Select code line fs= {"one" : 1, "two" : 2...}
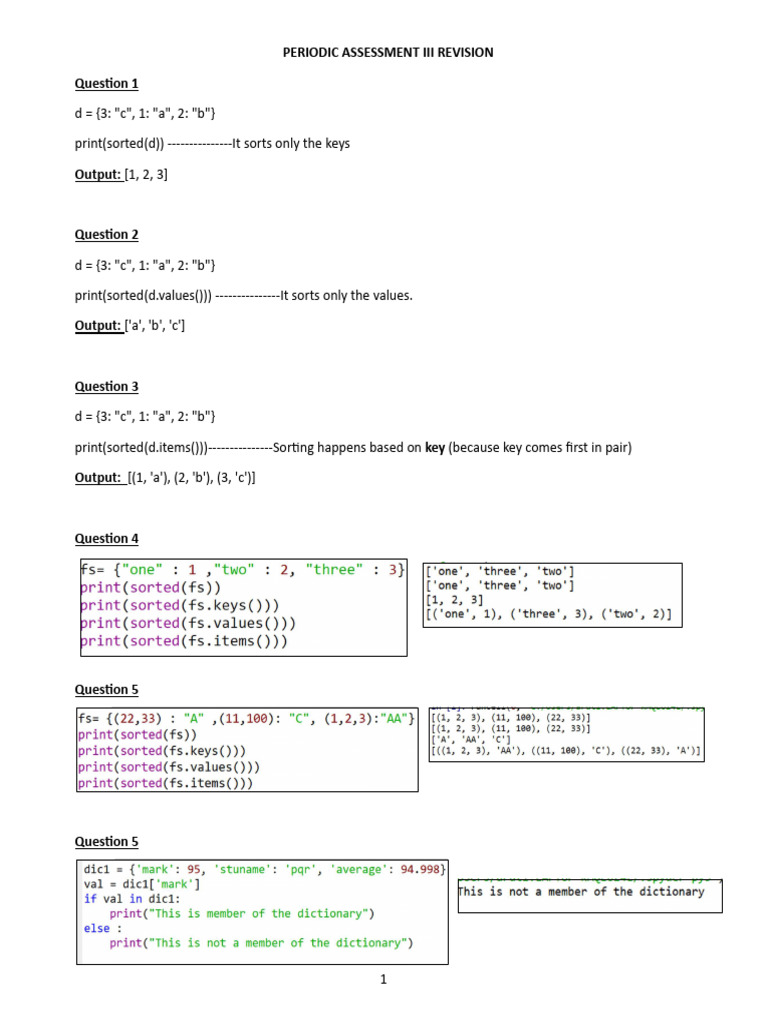 [x=242, y=569]
